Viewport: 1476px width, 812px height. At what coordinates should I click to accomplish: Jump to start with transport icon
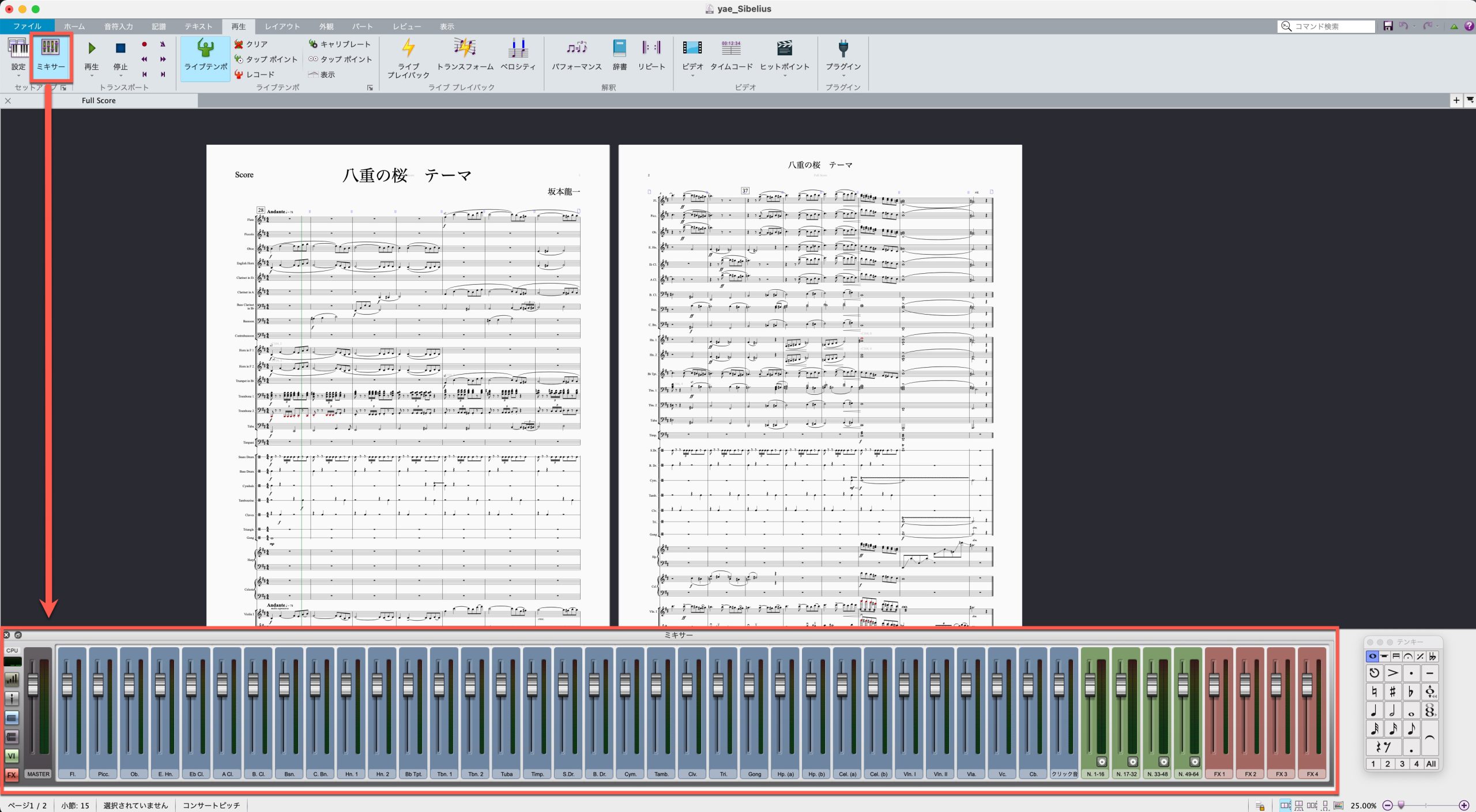[x=144, y=74]
